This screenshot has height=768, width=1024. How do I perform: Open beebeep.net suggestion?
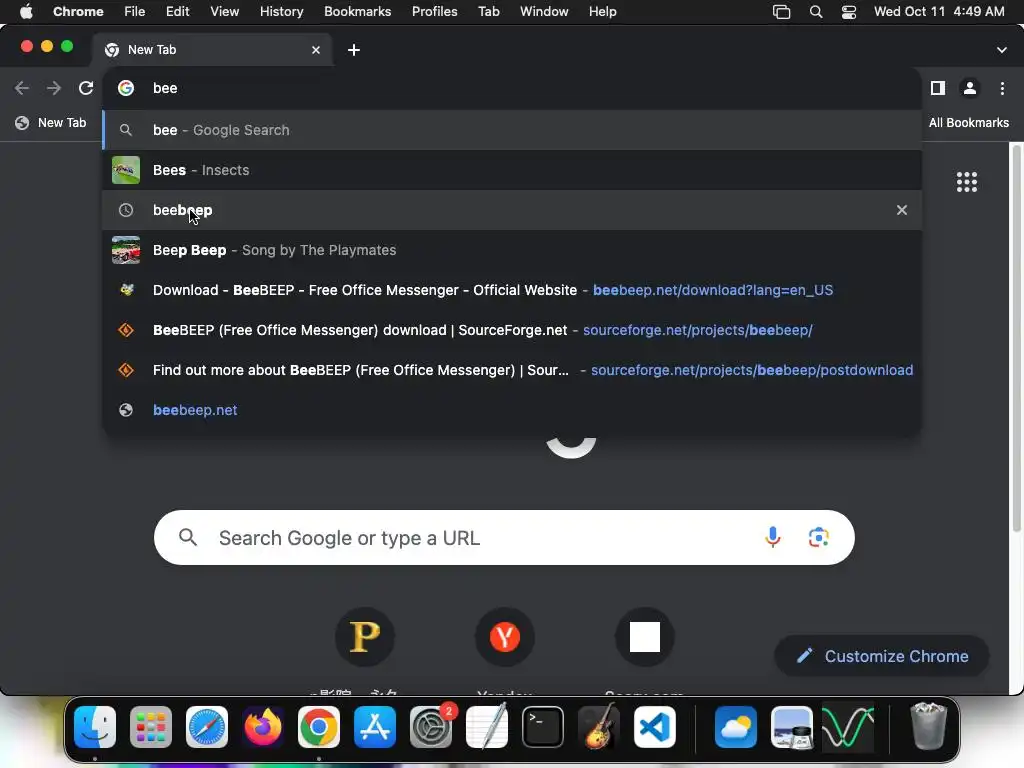pyautogui.click(x=512, y=410)
